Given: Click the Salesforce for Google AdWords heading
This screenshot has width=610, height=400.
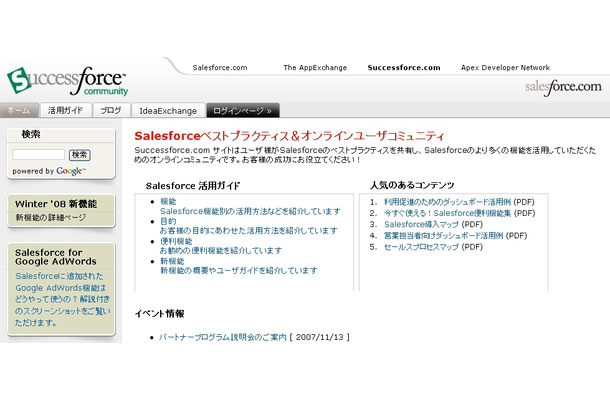Looking at the screenshot, I should point(56,257).
